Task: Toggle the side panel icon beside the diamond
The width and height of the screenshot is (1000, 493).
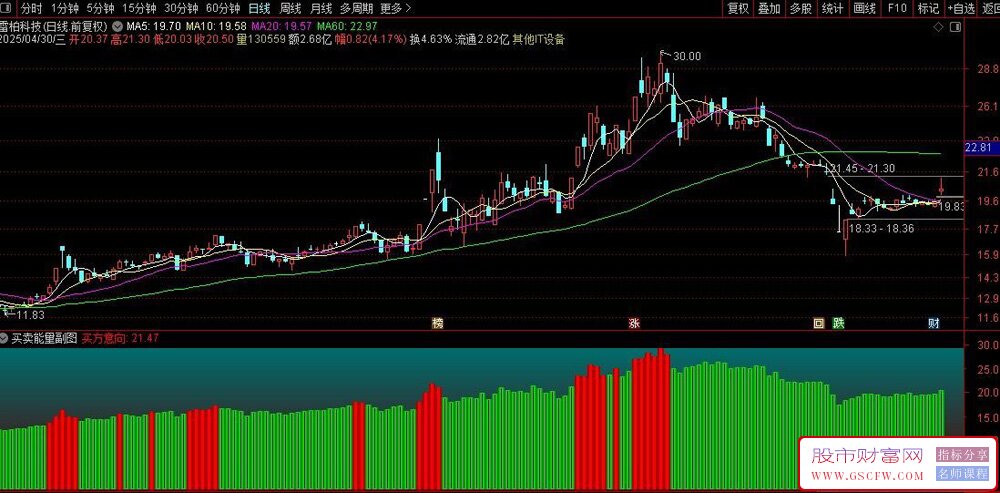Action: 955,27
